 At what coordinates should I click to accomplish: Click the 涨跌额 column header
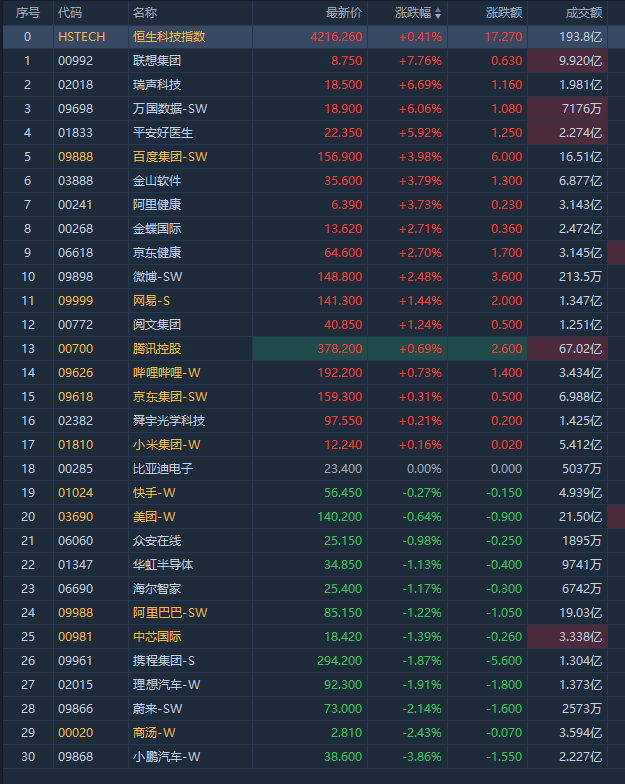(x=503, y=13)
